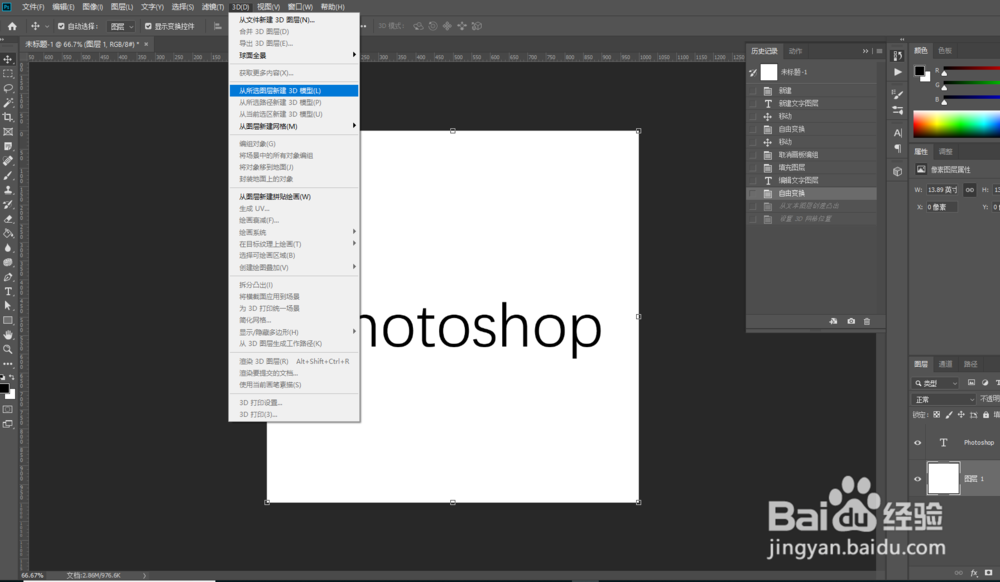Screen dimensions: 1000x582
Task: Create new document from current state icon
Action: click(833, 321)
